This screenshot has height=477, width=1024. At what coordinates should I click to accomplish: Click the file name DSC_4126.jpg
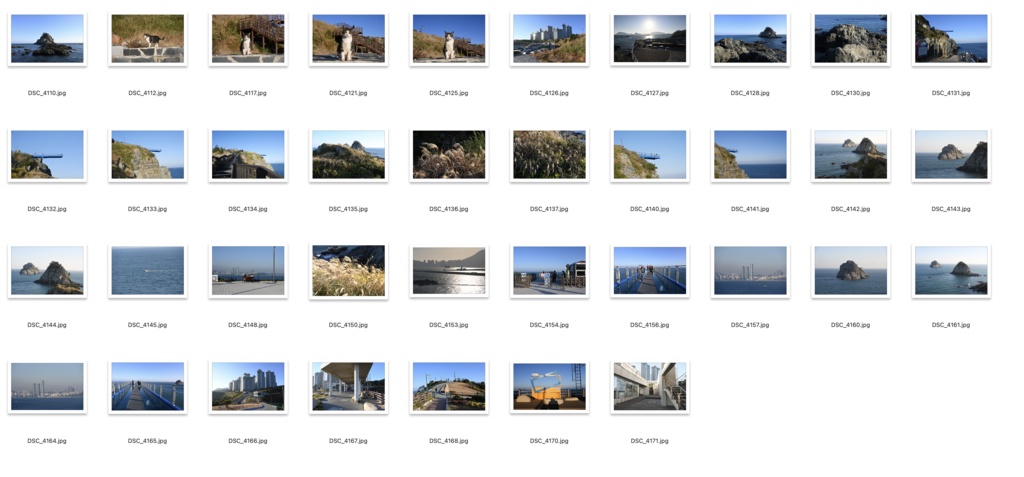[x=549, y=93]
